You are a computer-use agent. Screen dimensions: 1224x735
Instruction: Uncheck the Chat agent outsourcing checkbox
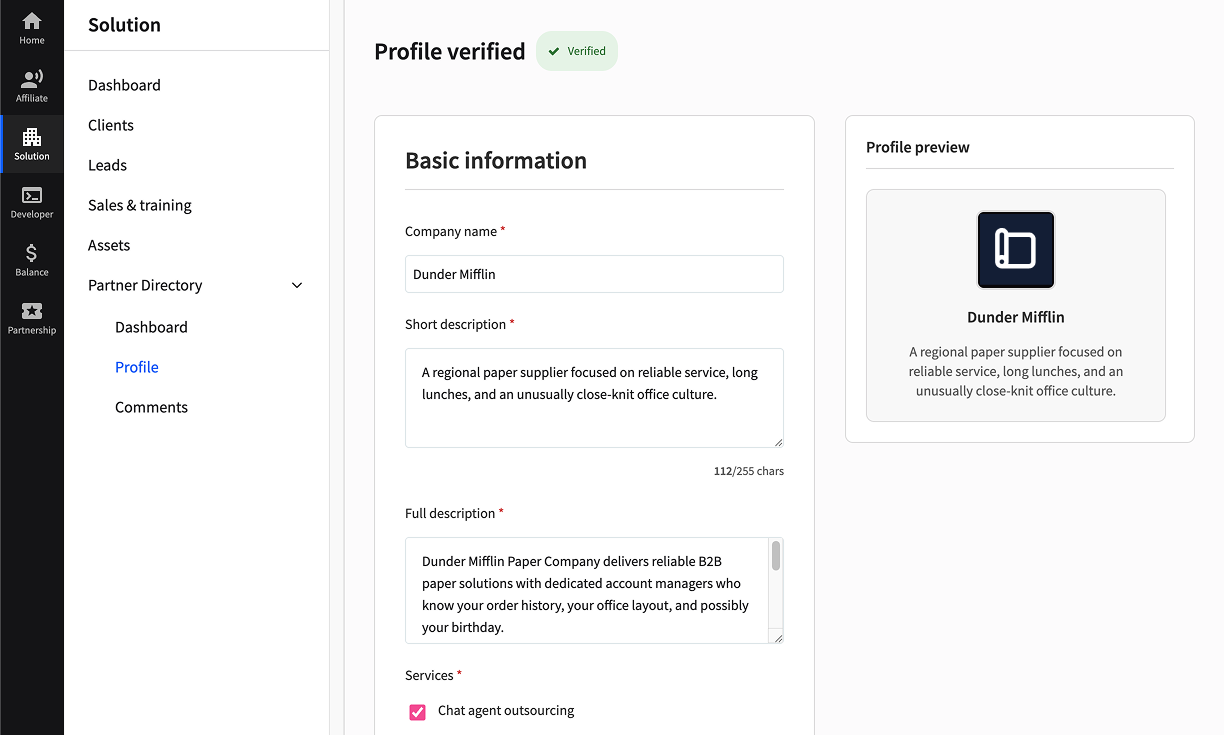pyautogui.click(x=418, y=712)
